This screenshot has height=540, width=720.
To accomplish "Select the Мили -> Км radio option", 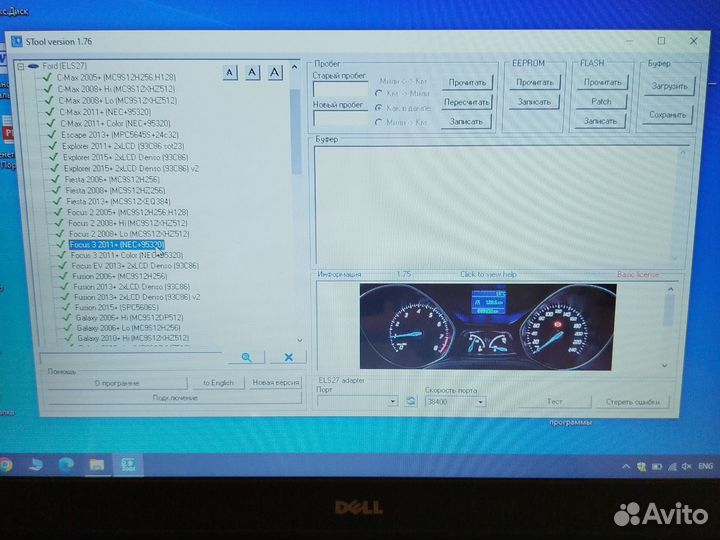I will (379, 123).
